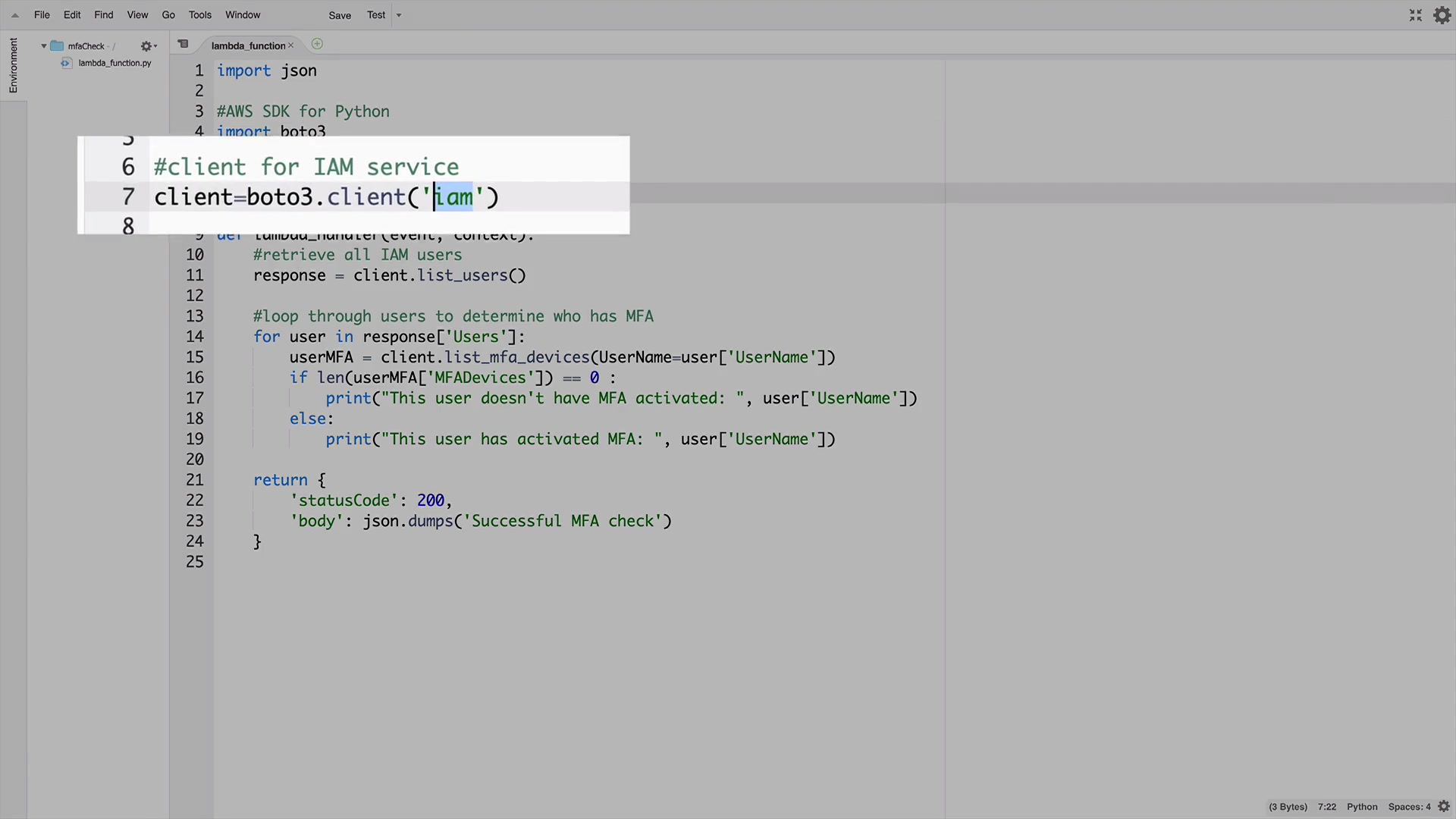Open the Test dropdown arrow
Image resolution: width=1456 pixels, height=819 pixels.
tap(399, 15)
